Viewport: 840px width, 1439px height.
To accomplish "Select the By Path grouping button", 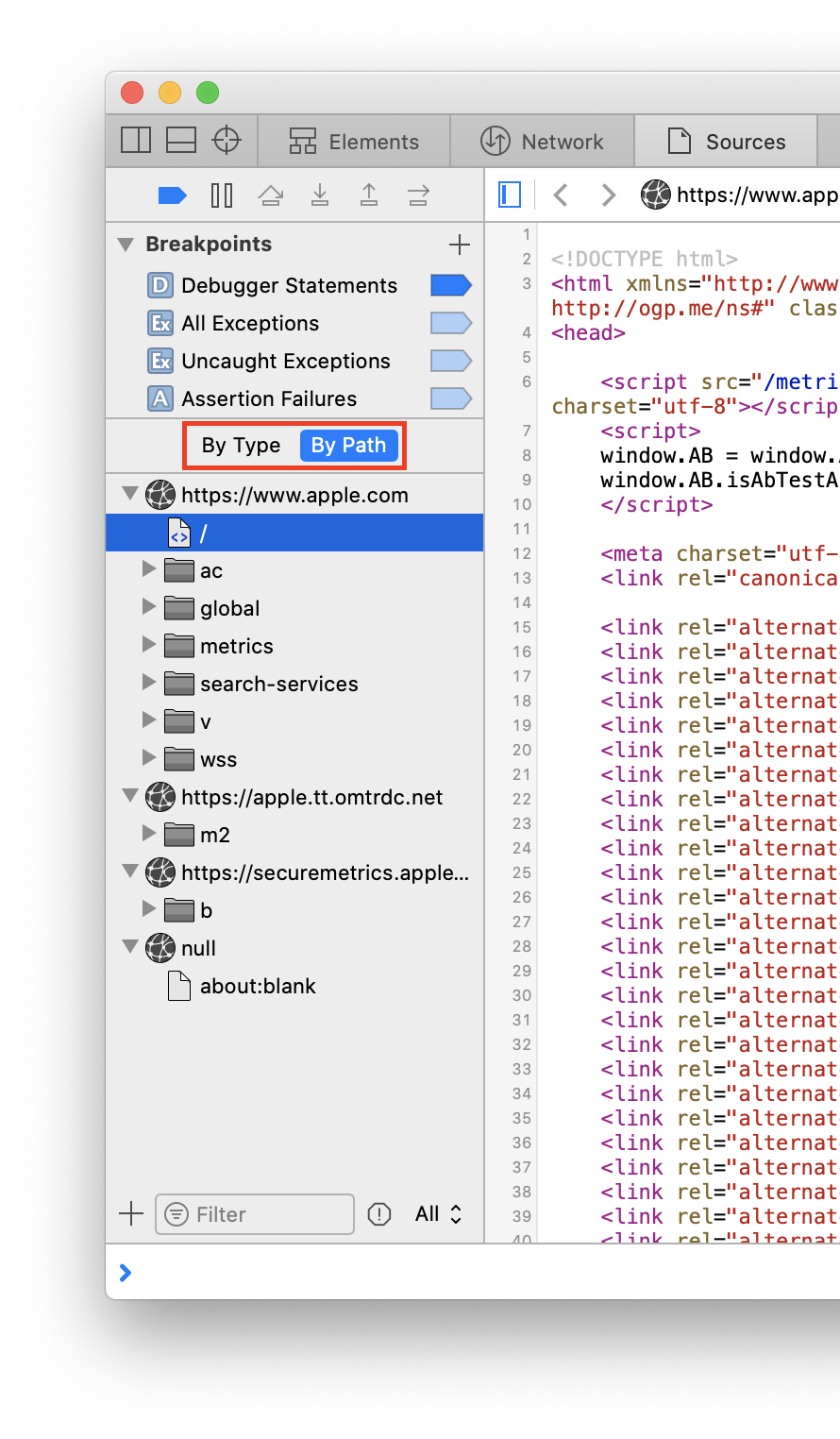I will (348, 446).
